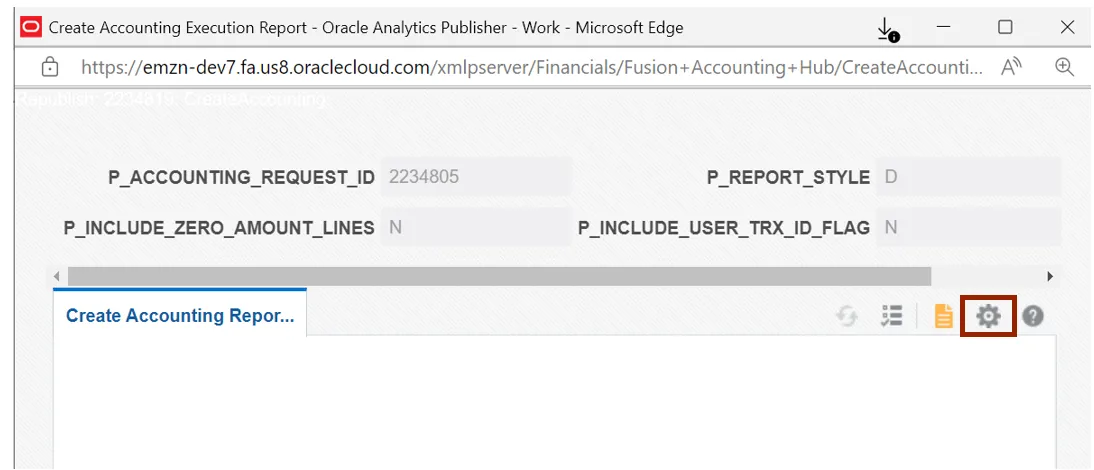Open the orange View Report document icon
This screenshot has width=1094, height=470.
[x=943, y=316]
